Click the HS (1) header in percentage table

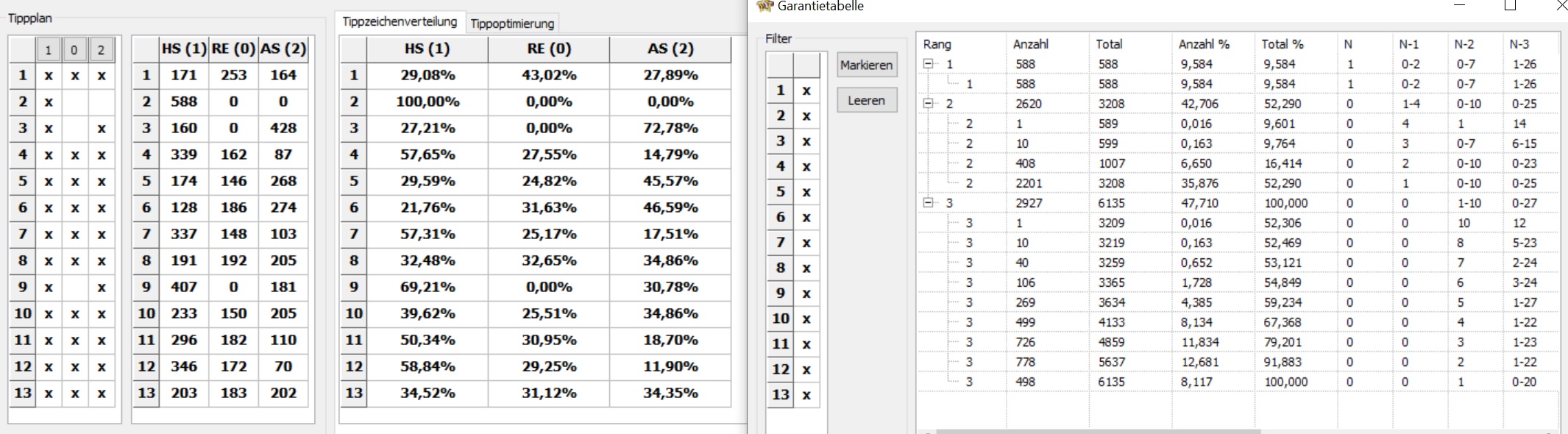tap(427, 49)
